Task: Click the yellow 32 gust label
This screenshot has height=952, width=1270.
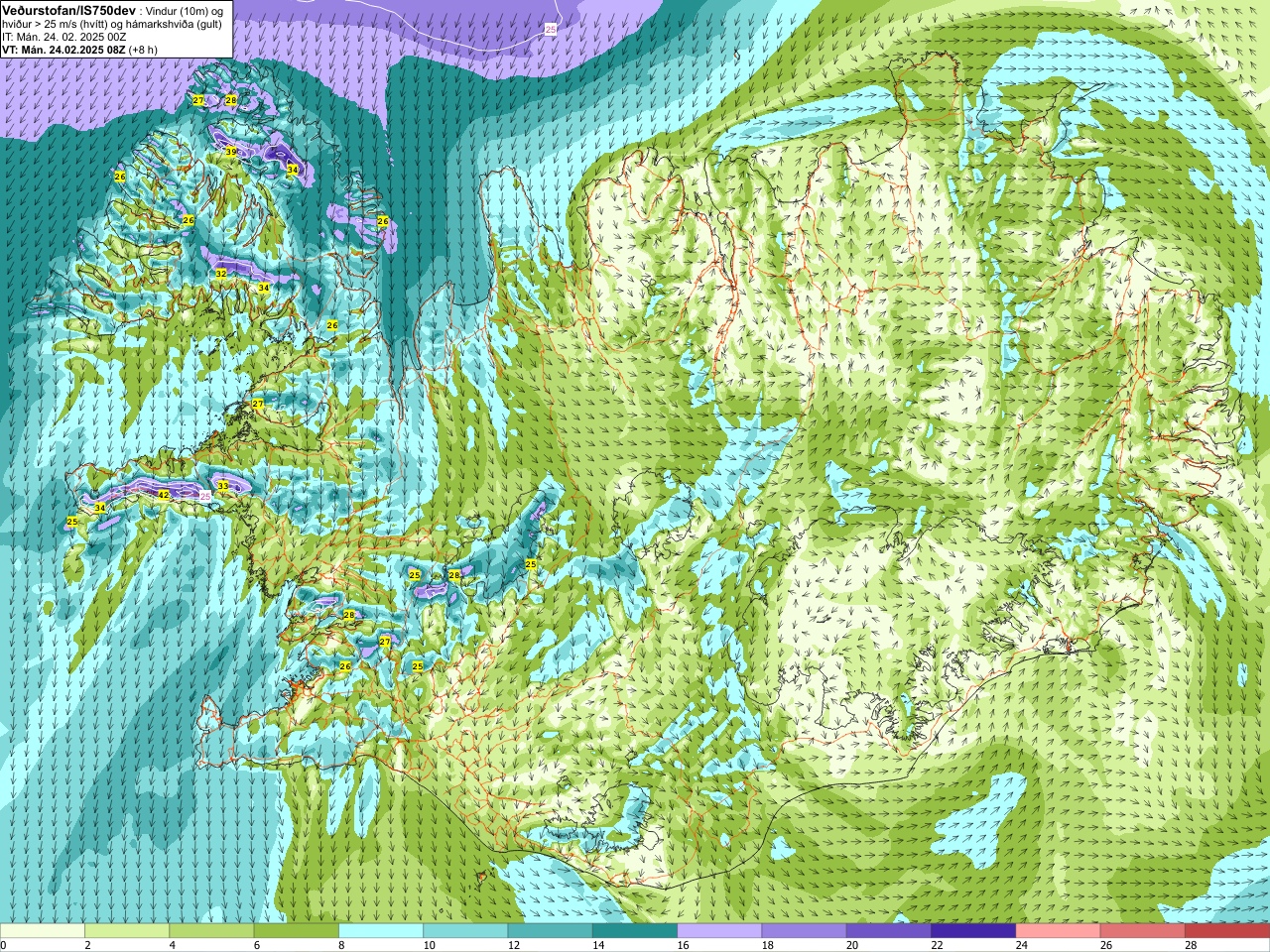Action: click(221, 273)
